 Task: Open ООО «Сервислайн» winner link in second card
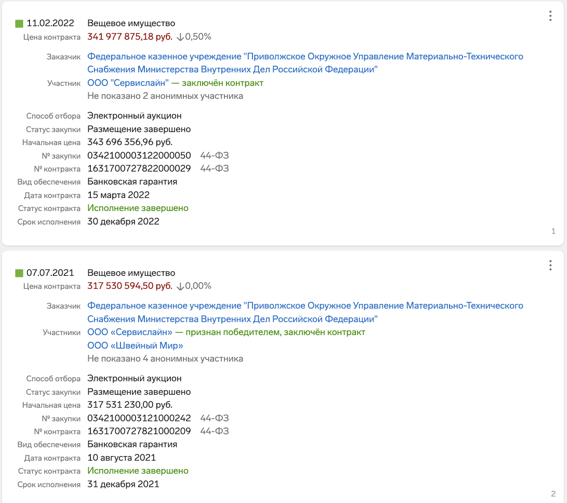click(130, 332)
